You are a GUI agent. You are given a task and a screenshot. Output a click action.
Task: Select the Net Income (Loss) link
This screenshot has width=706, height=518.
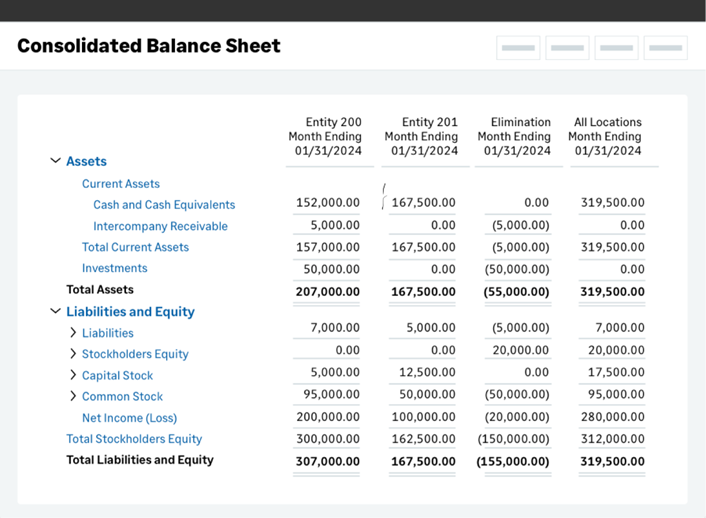tap(129, 418)
